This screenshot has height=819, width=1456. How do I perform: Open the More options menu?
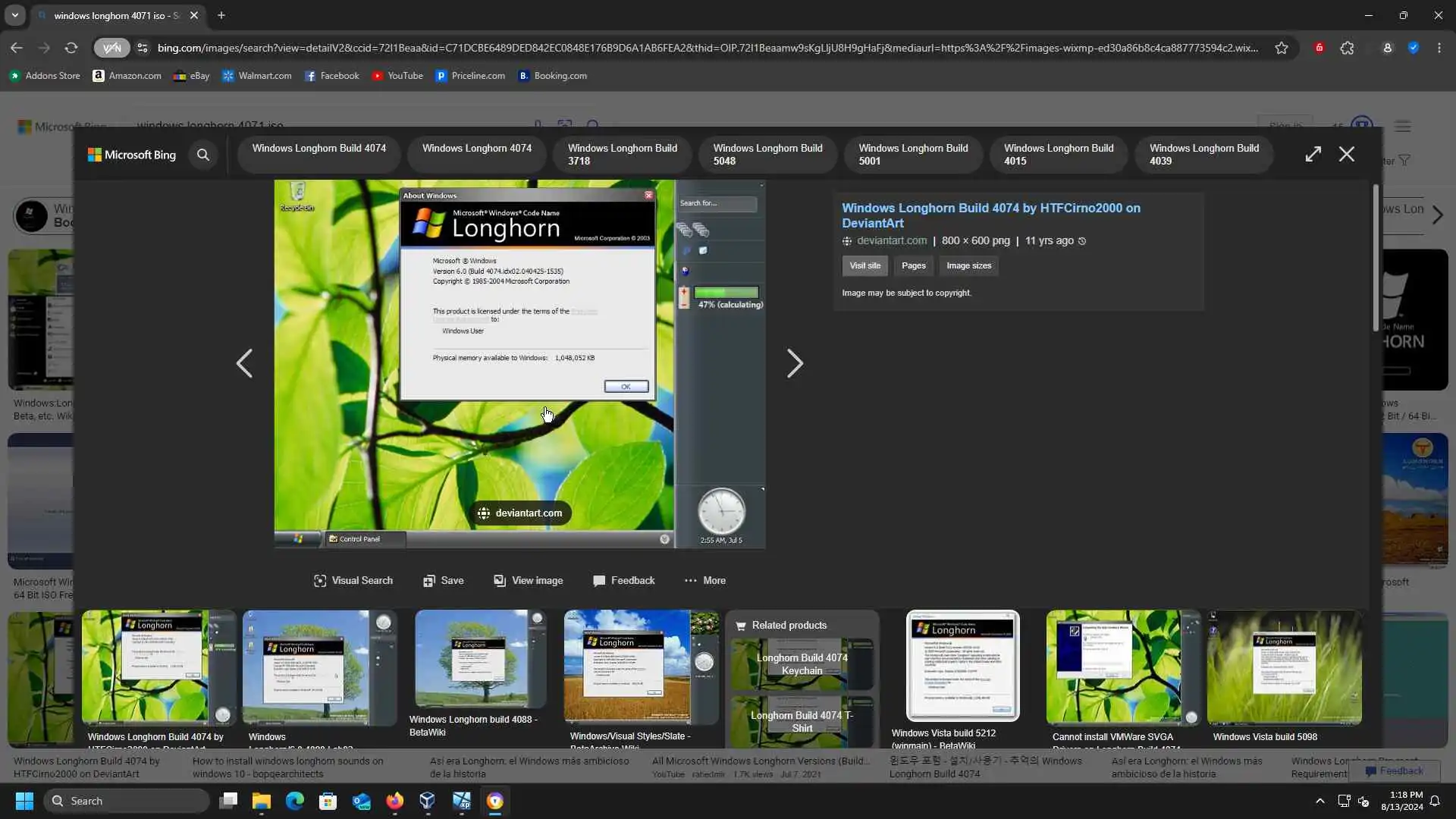[704, 580]
